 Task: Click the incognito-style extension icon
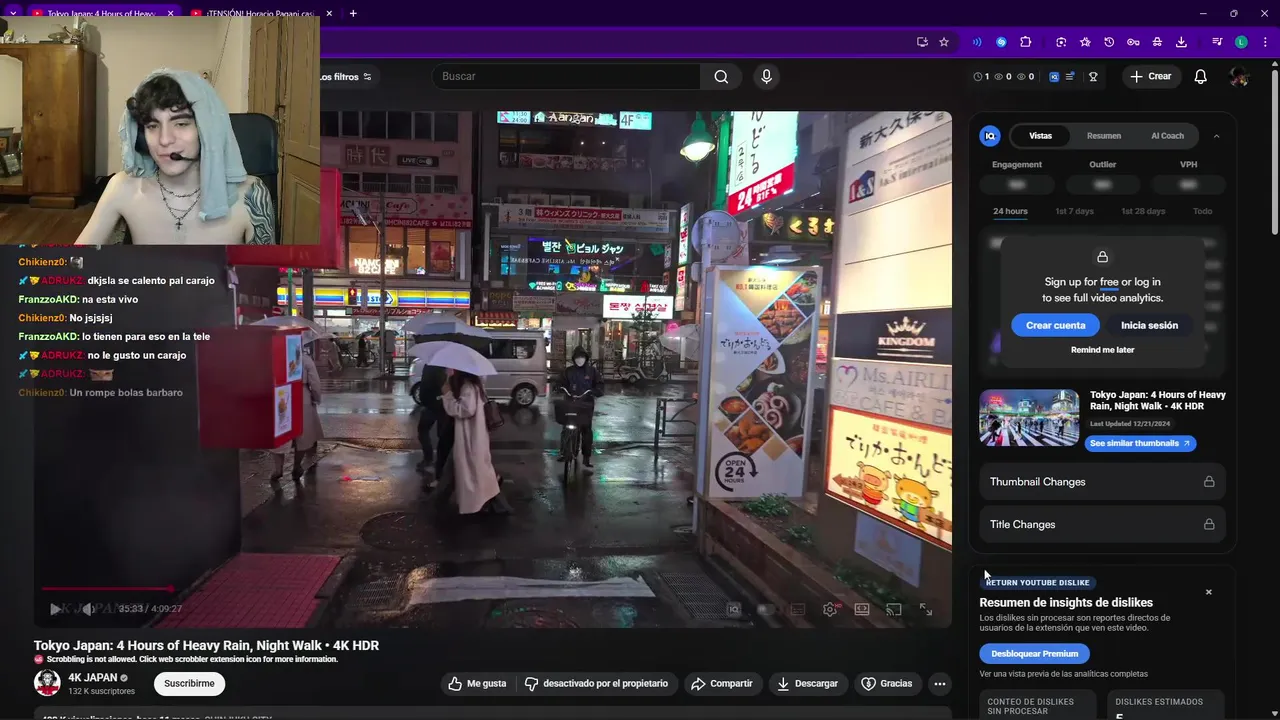[1157, 42]
